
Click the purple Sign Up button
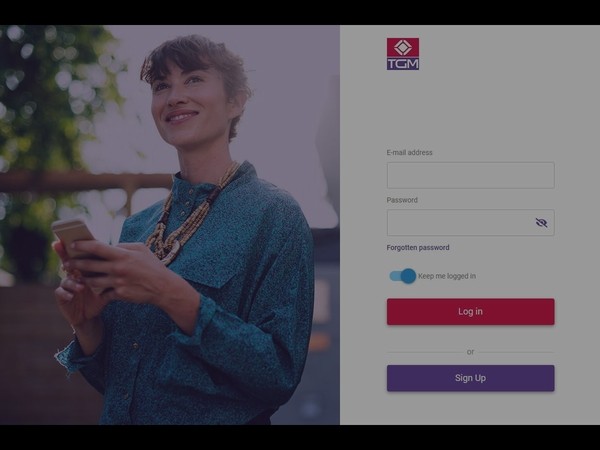click(x=470, y=378)
